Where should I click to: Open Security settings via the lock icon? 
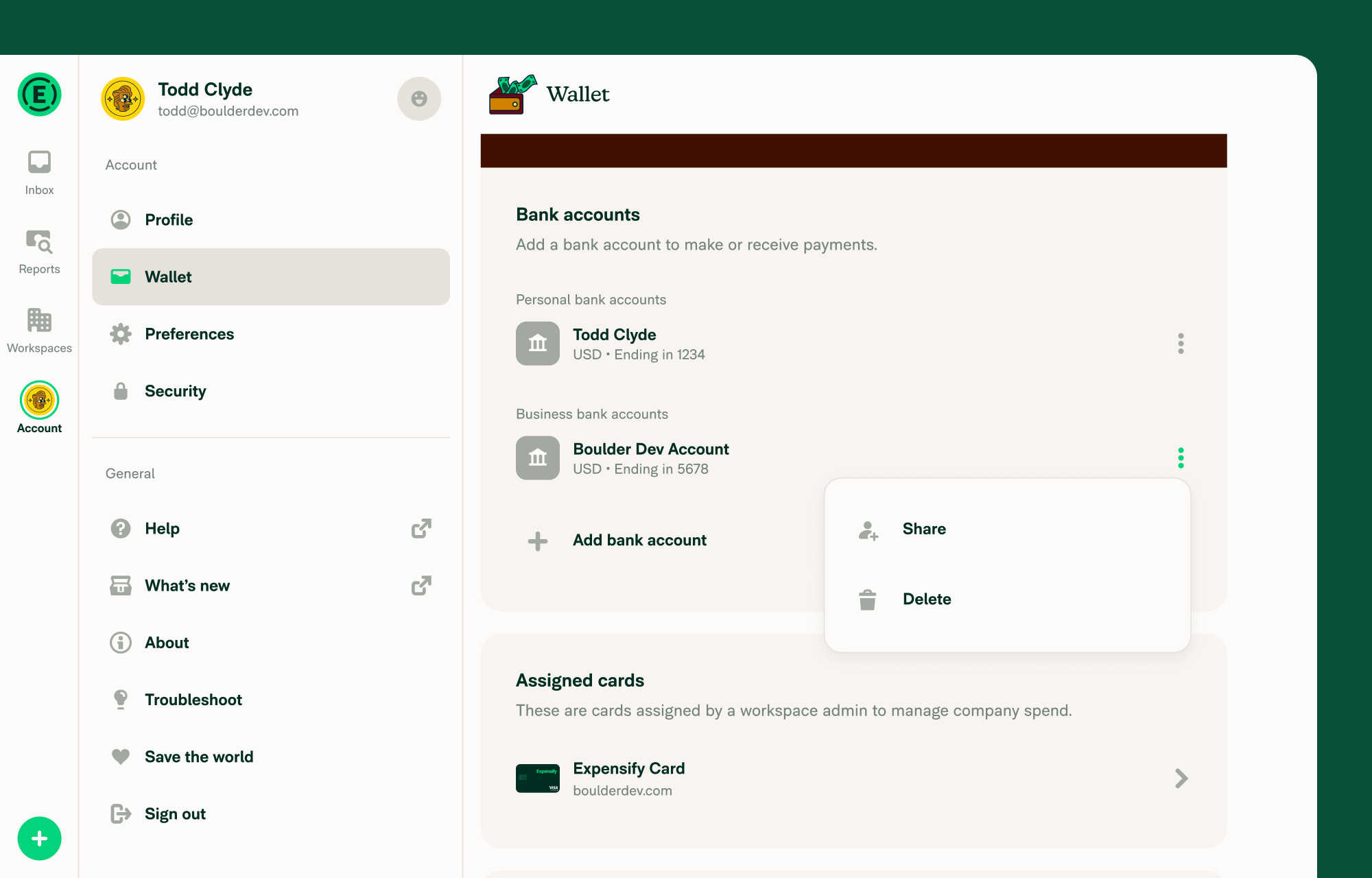(x=121, y=391)
